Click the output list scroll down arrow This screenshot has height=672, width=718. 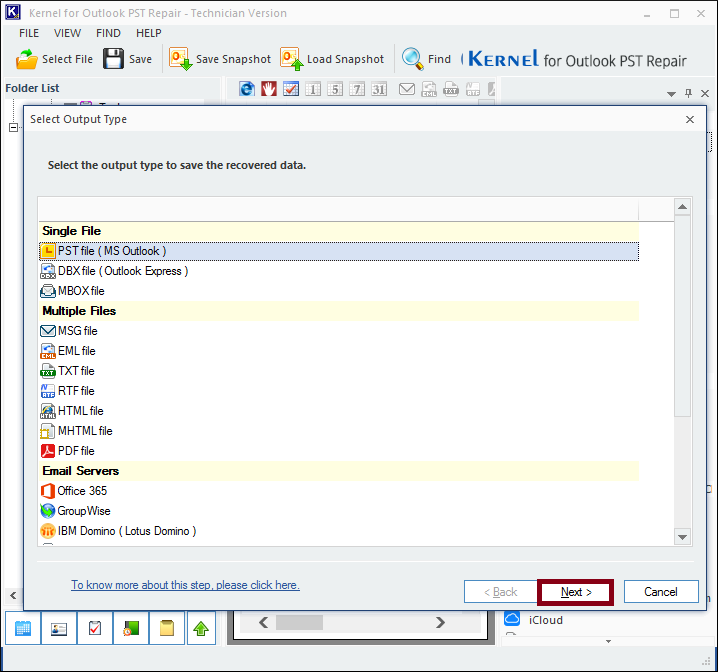click(x=683, y=537)
